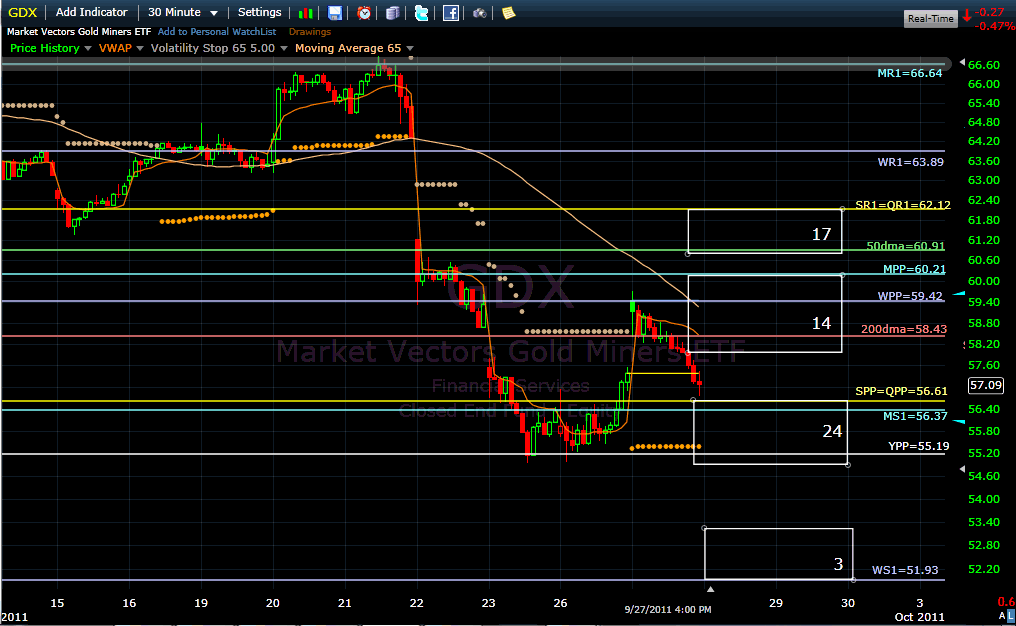This screenshot has height=626, width=1016.
Task: Open the chart style bars icon
Action: pos(306,13)
